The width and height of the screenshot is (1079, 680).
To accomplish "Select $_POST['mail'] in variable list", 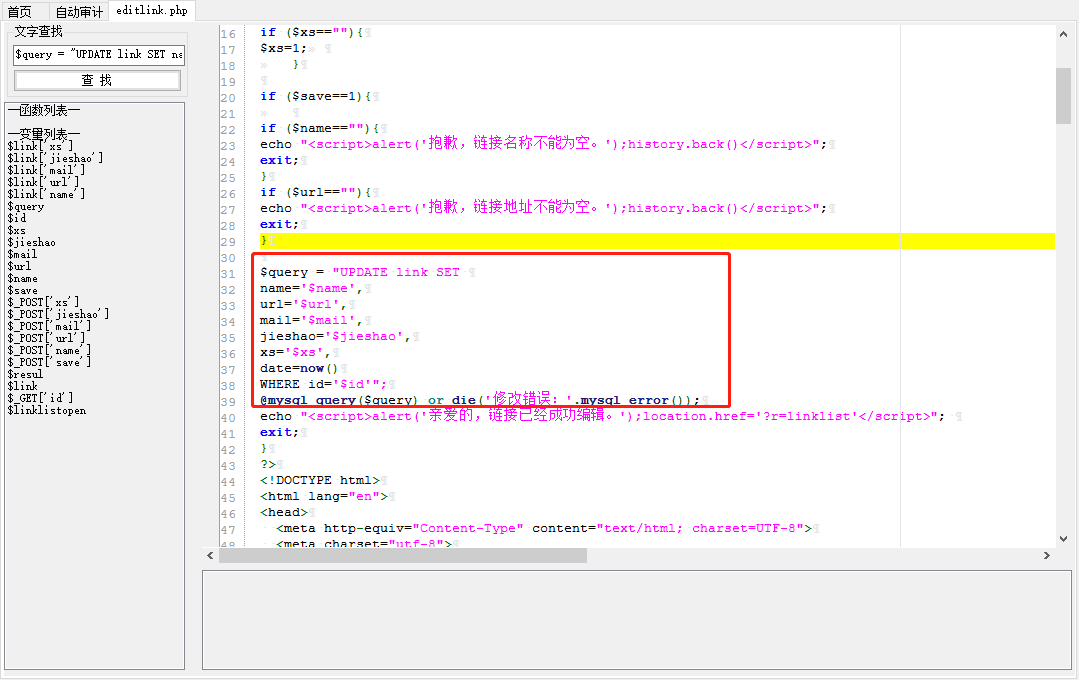I will (x=49, y=326).
